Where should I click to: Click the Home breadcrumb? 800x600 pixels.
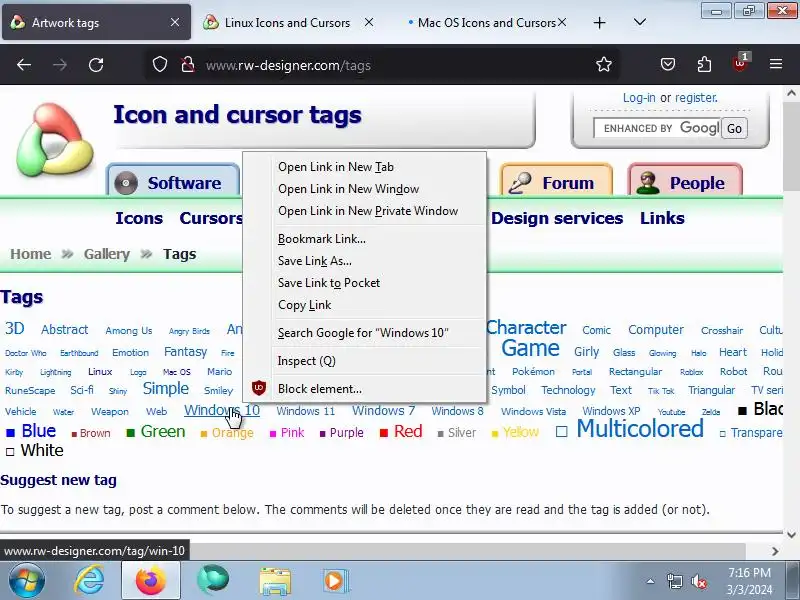pyautogui.click(x=31, y=254)
